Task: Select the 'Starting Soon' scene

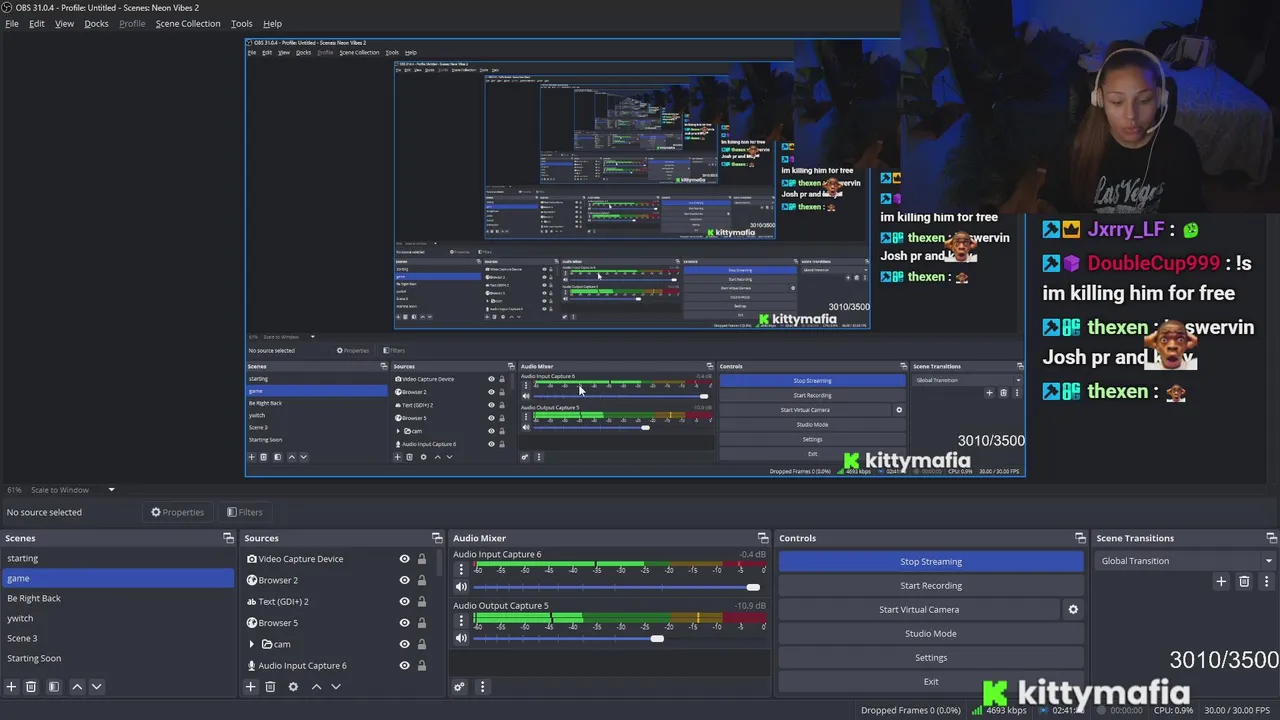Action: (x=118, y=658)
